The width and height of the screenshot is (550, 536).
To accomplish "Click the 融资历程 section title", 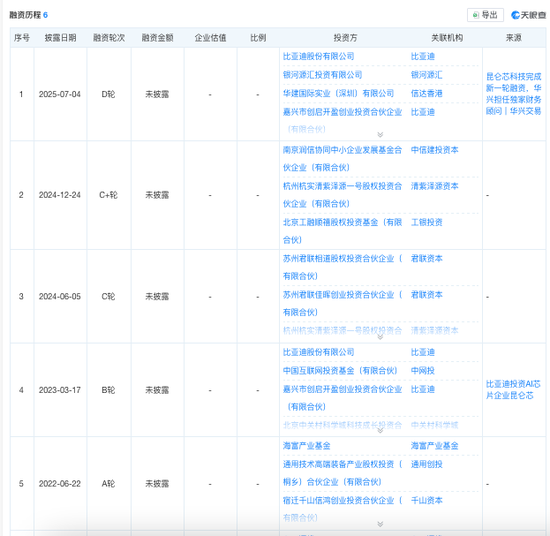I will (25, 15).
